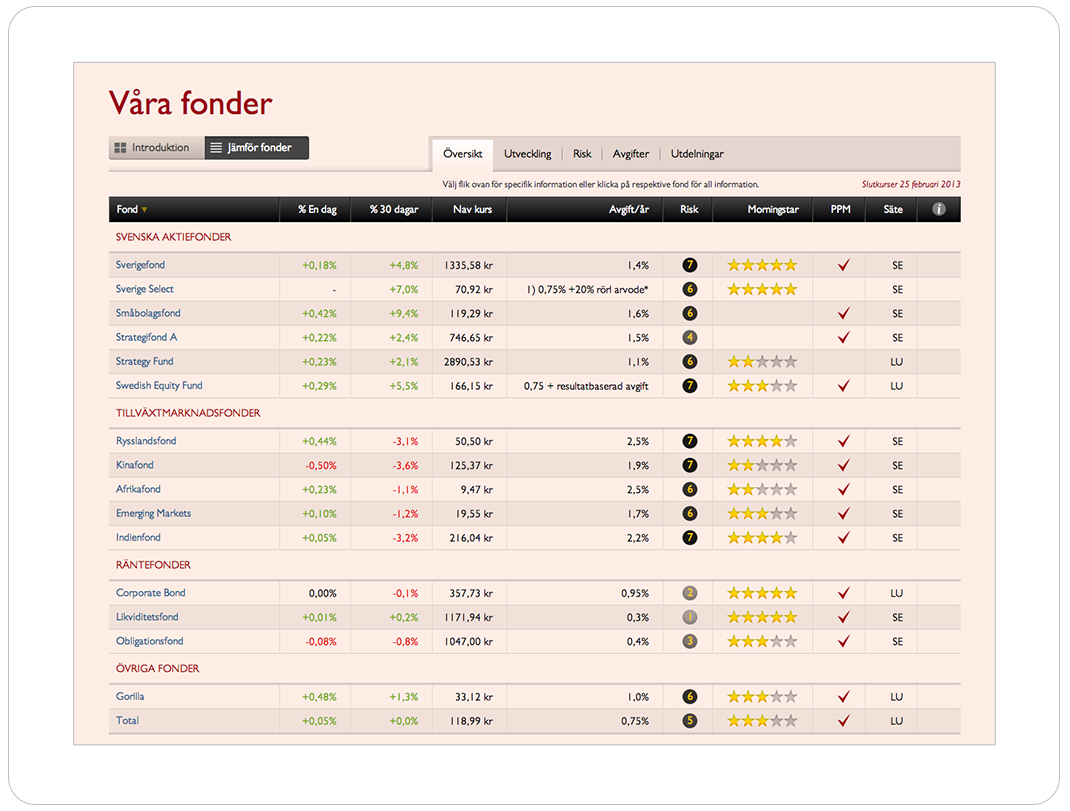Open the Sverigefond fund page
The image size is (1070, 811).
pos(141,265)
